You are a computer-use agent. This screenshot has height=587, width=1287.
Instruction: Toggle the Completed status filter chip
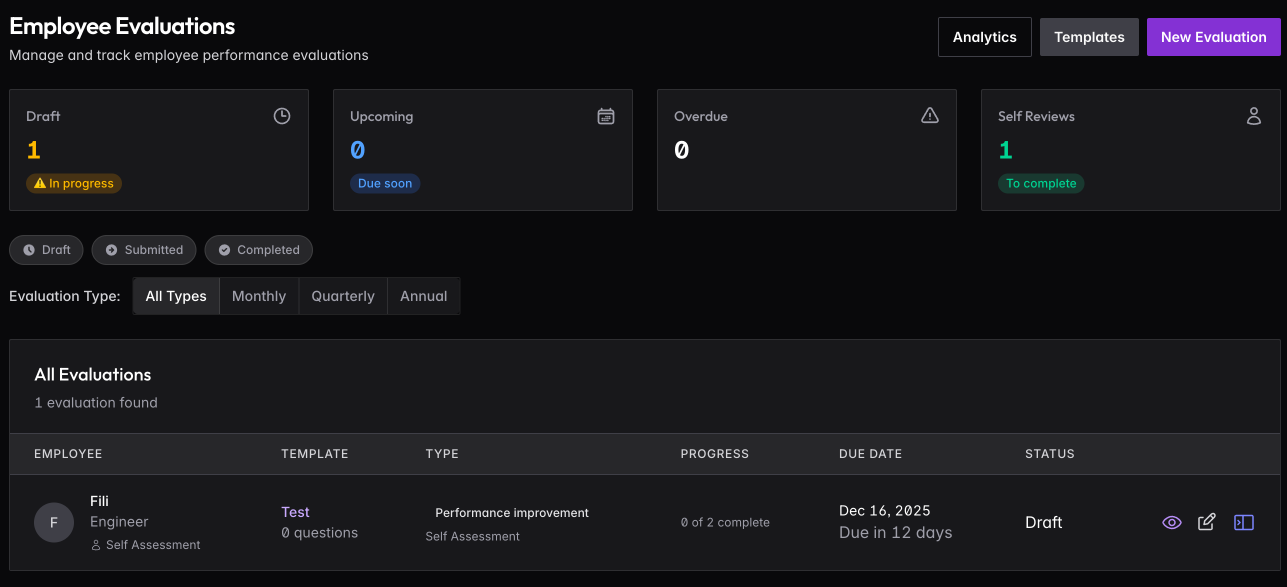[x=258, y=250]
